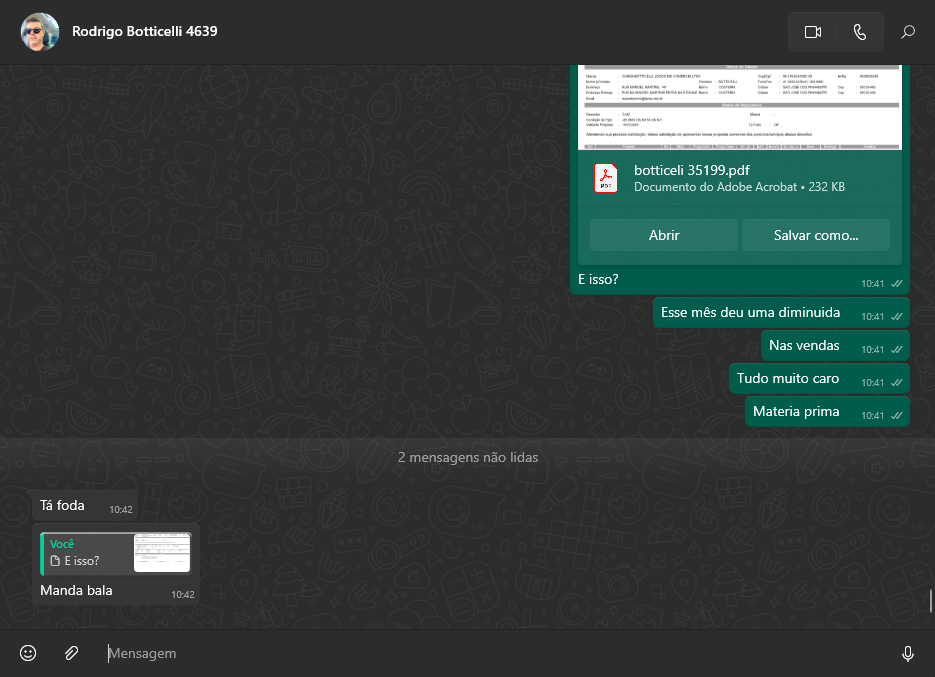Open the PDF document preview image

[740, 107]
